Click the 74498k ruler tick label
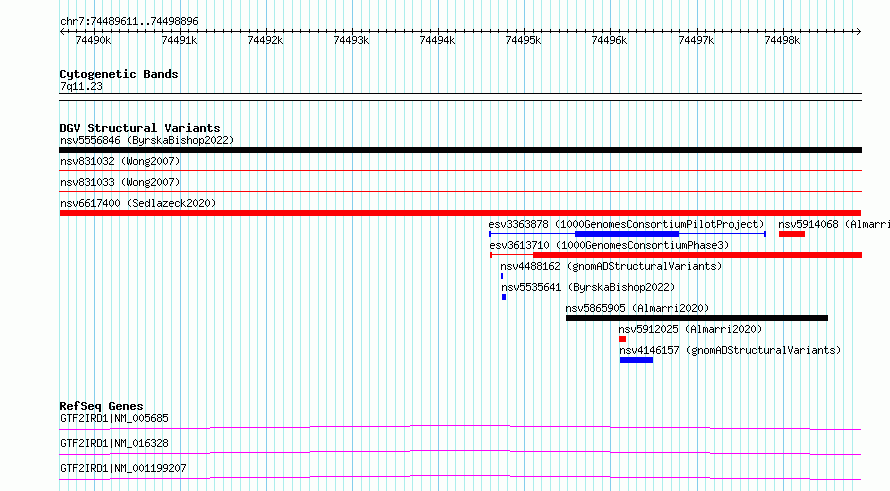This screenshot has width=890, height=491. coord(782,40)
